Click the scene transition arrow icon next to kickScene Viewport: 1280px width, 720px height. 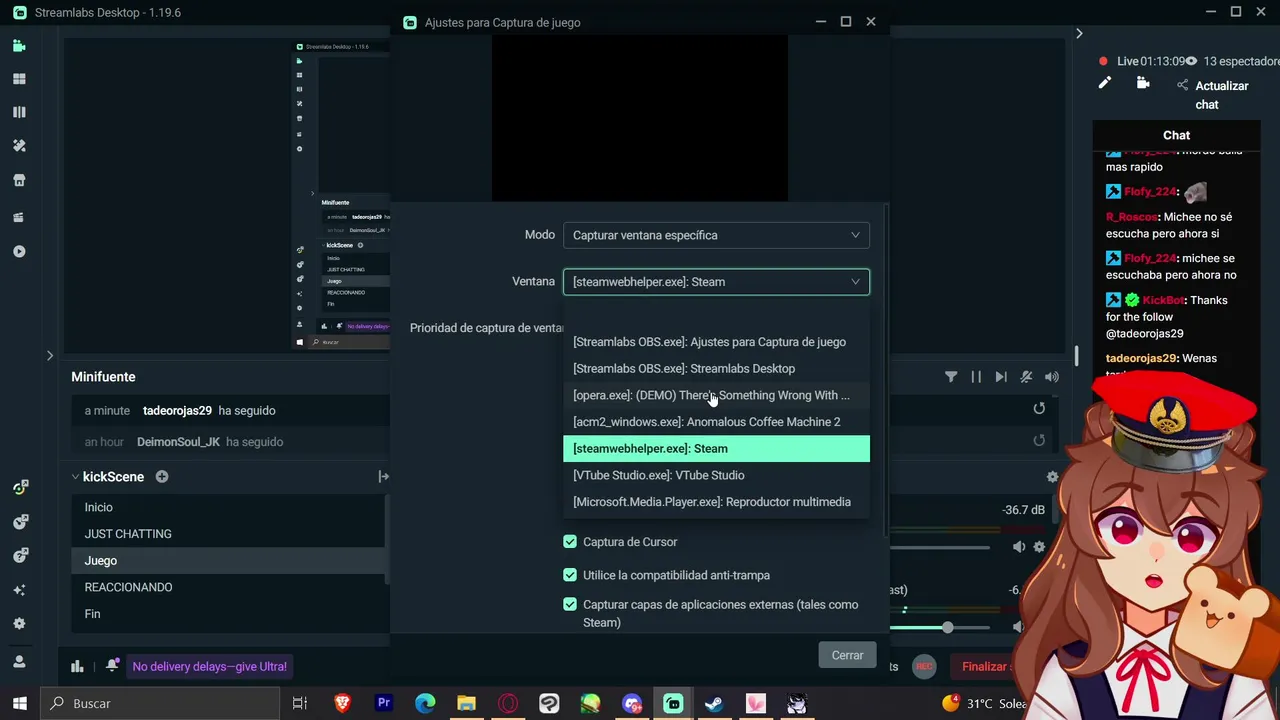click(x=383, y=477)
